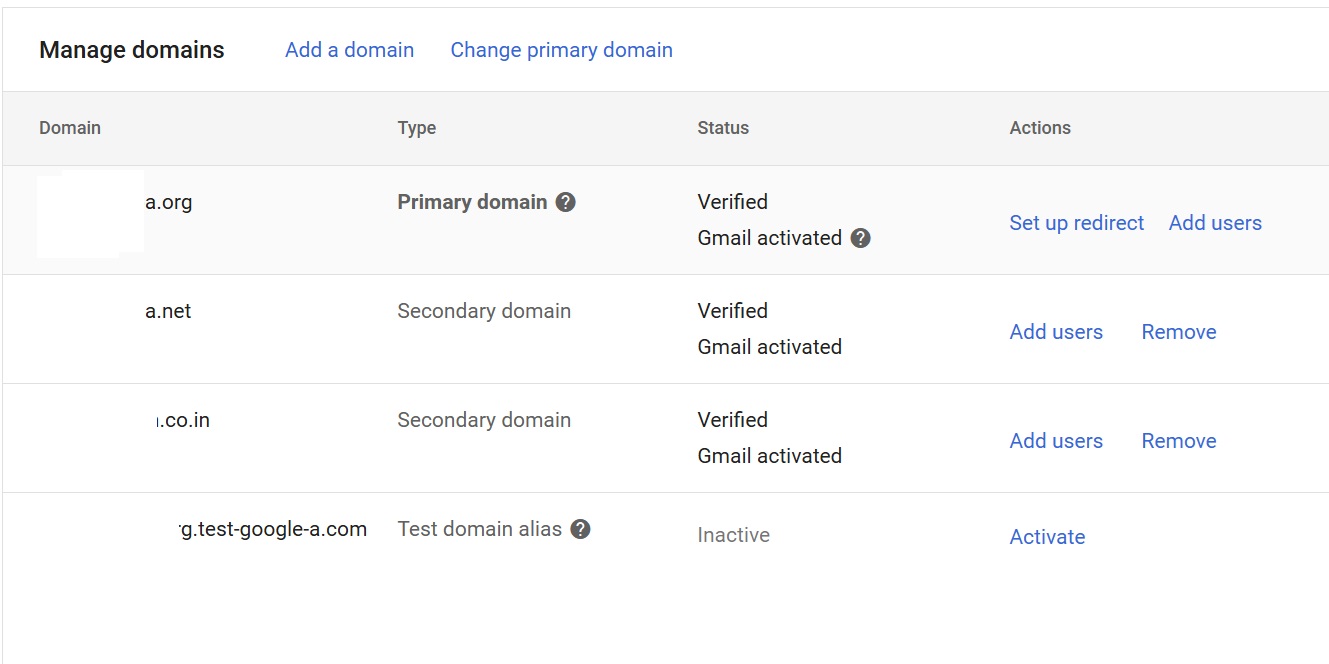
Task: Remove the .co.in secondary domain
Action: tap(1178, 441)
